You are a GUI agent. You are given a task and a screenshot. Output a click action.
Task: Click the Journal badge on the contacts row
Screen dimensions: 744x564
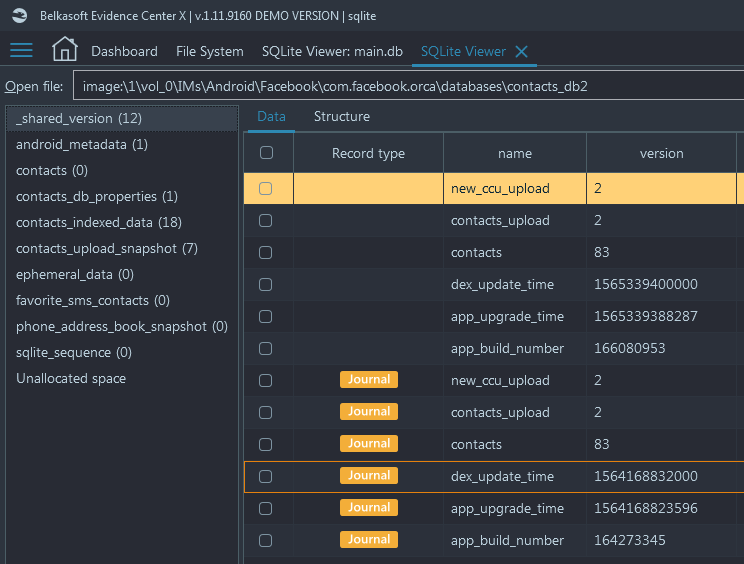(x=369, y=444)
